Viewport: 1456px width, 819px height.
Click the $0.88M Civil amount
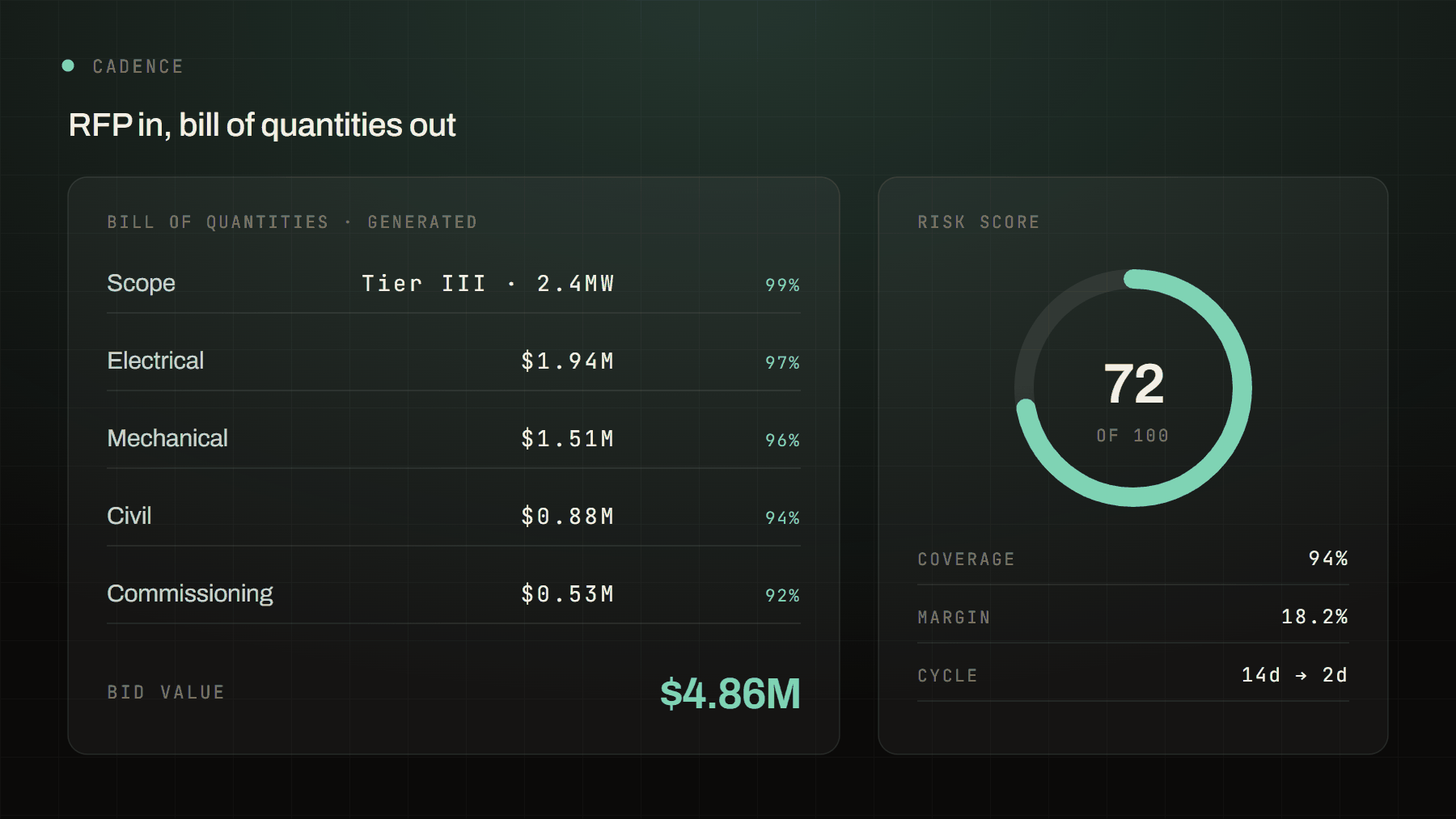568,517
